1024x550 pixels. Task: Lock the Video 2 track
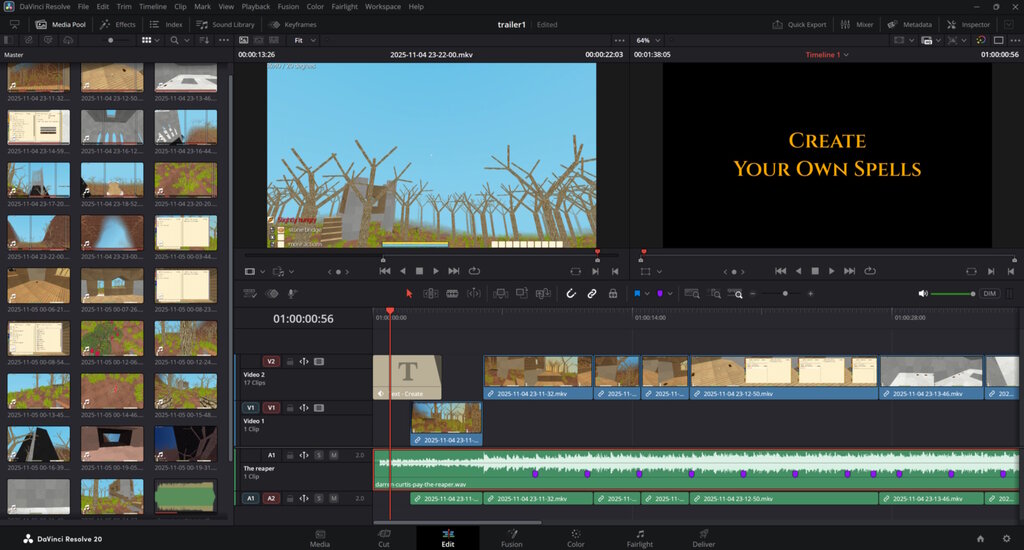(x=290, y=361)
